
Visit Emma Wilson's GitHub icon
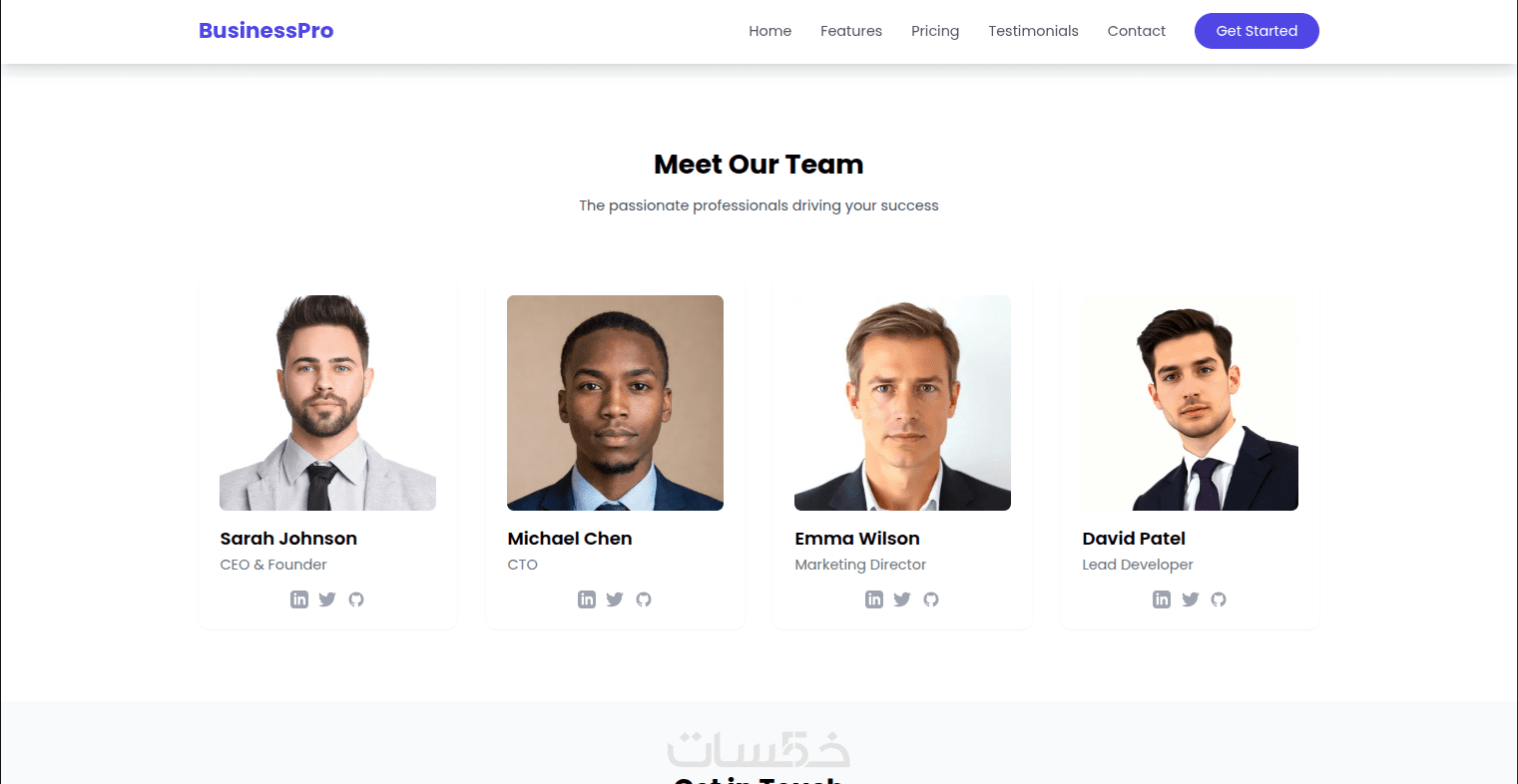(x=931, y=599)
